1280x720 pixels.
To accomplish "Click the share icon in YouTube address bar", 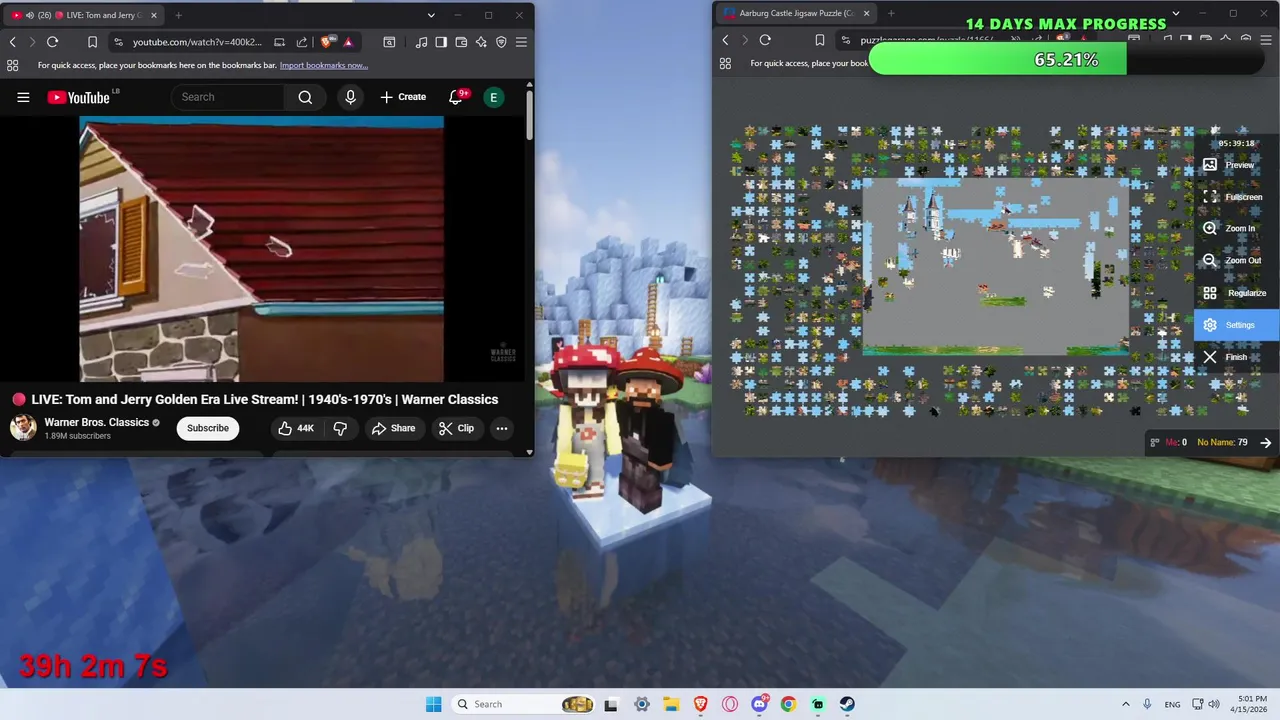I will coord(301,42).
